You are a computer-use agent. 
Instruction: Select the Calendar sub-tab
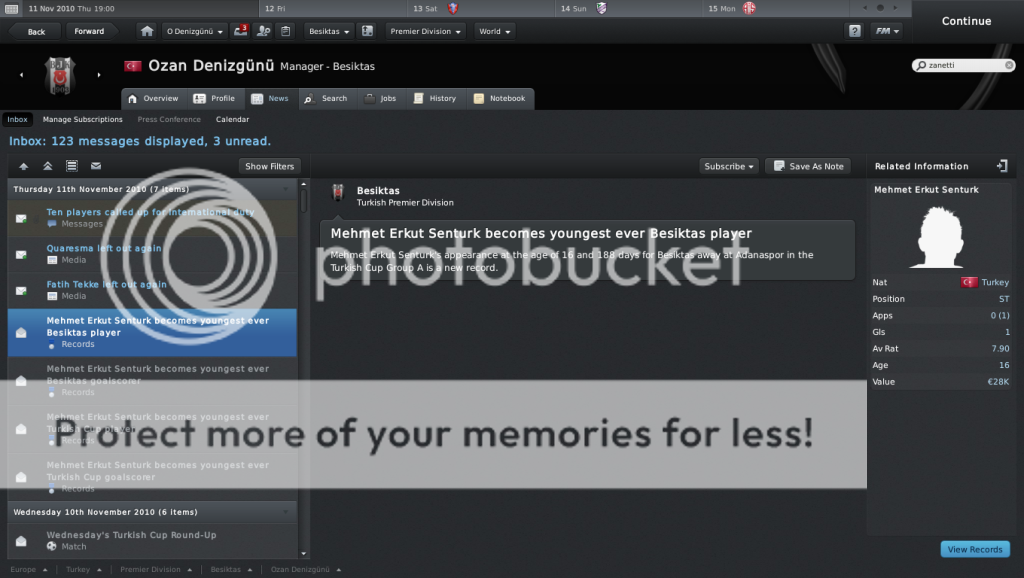coord(232,120)
